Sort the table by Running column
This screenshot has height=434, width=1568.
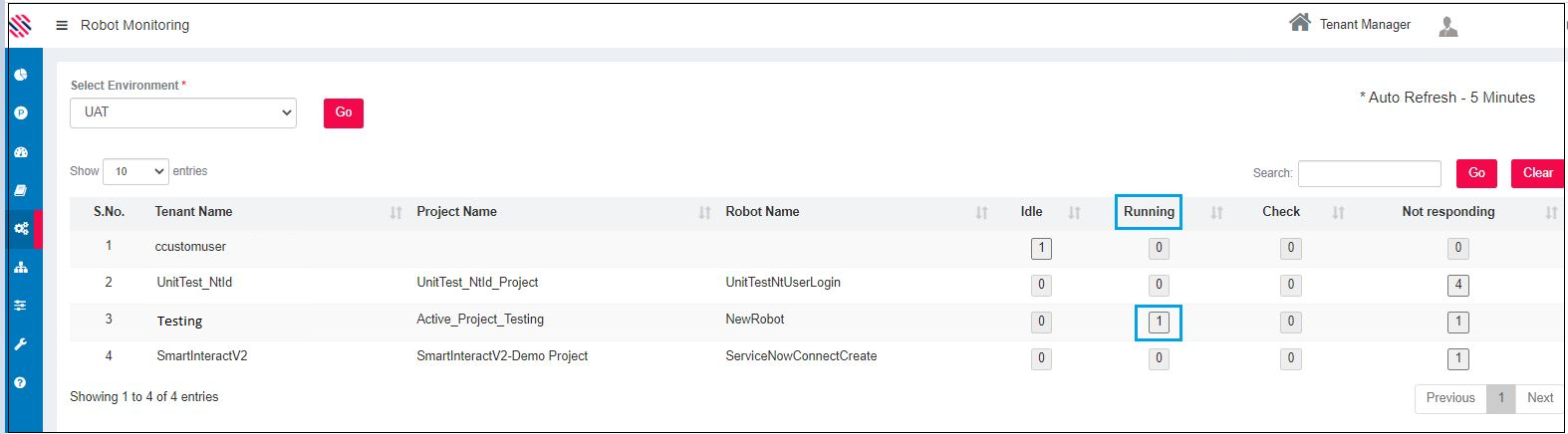1149,212
